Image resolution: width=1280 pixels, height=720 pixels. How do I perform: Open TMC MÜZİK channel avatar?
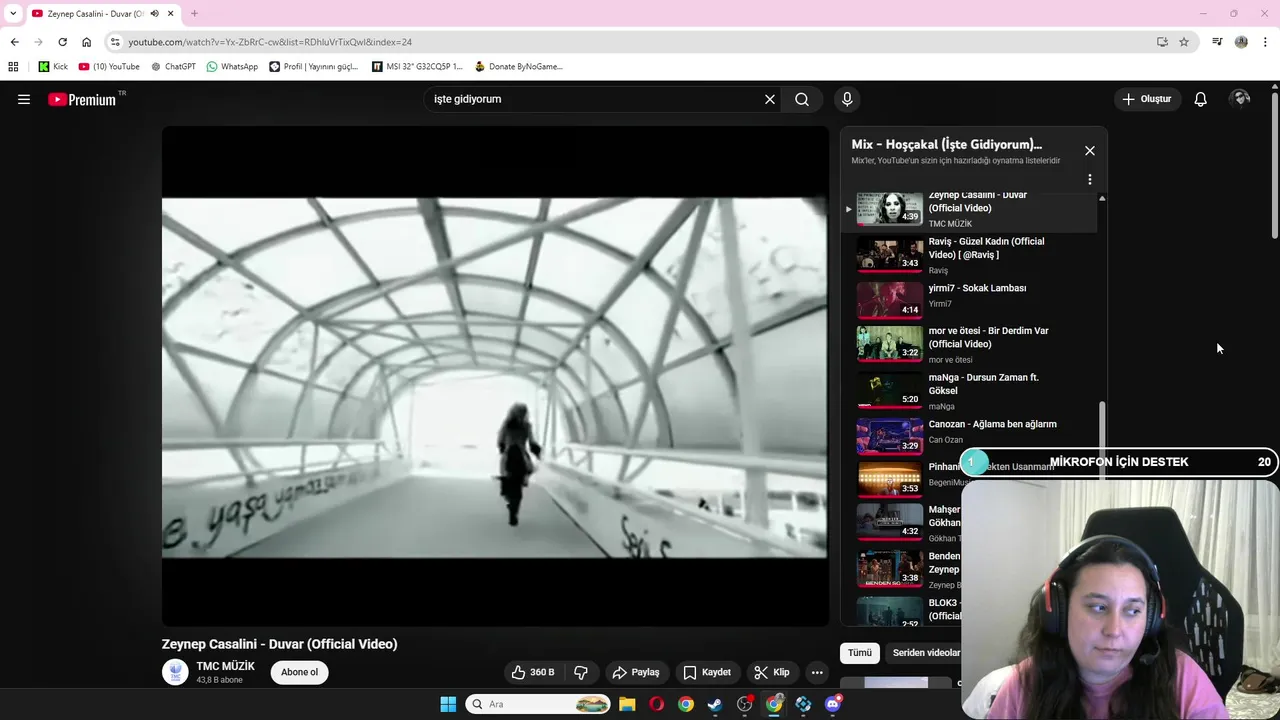[x=175, y=672]
